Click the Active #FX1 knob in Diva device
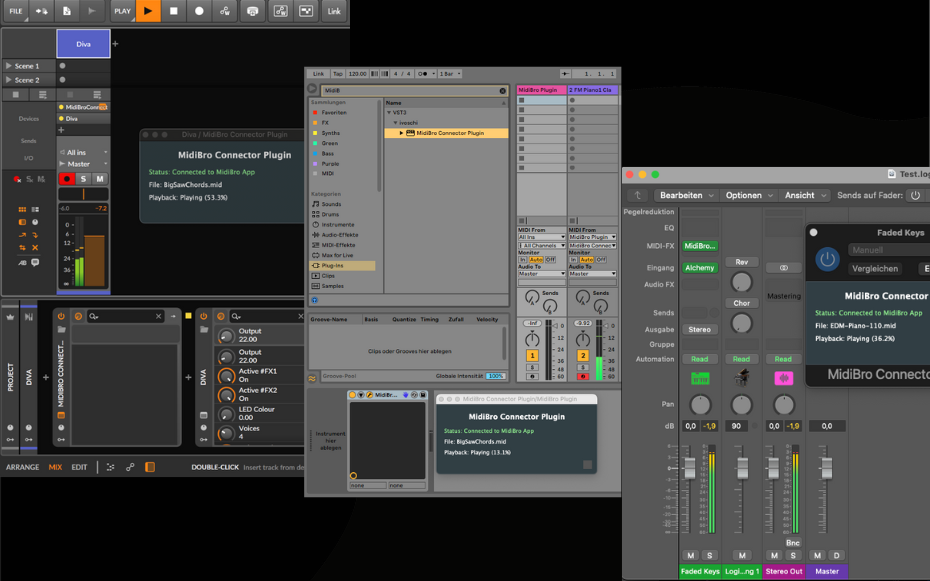Screen dimensions: 930x581 226,376
